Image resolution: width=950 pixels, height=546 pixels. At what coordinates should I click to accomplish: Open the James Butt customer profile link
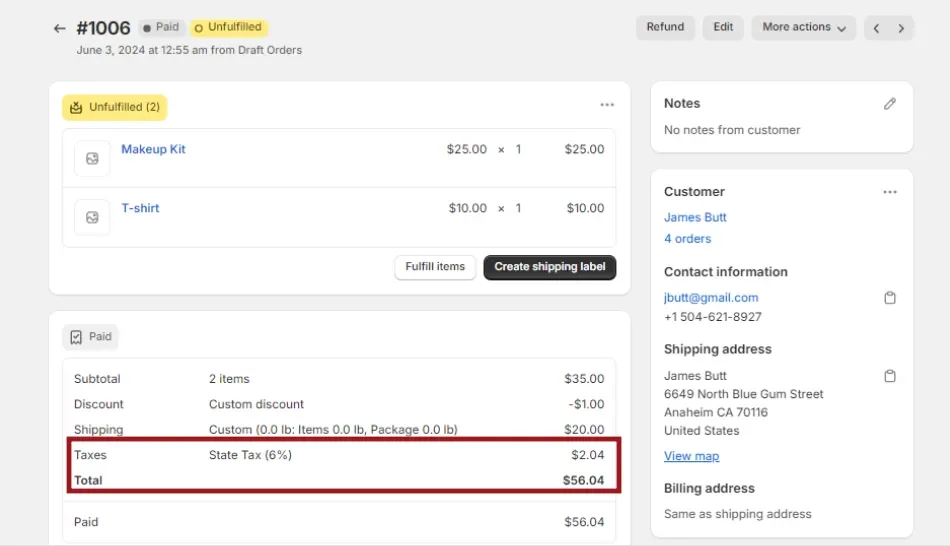pos(695,218)
